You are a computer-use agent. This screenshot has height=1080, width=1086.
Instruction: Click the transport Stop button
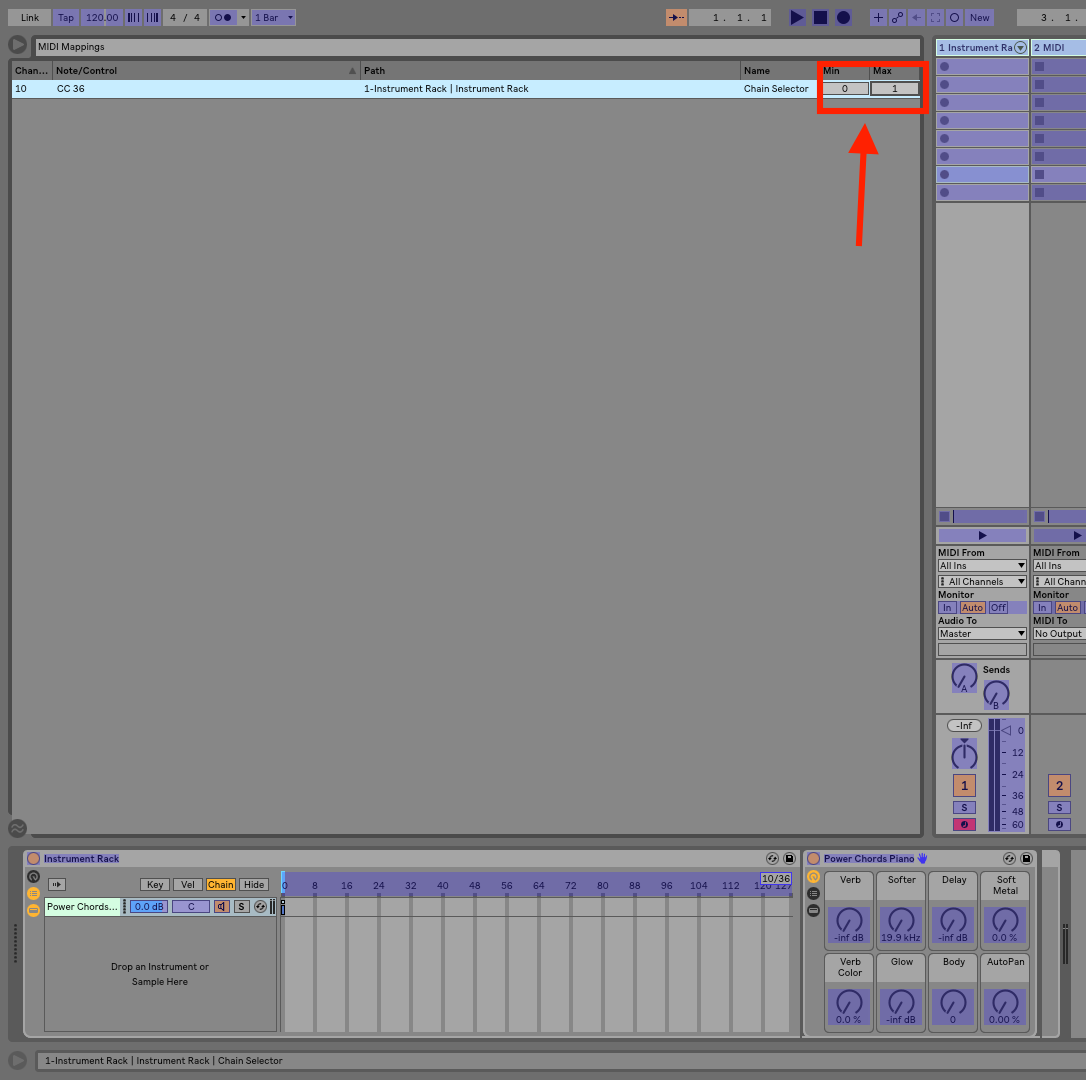(x=820, y=17)
